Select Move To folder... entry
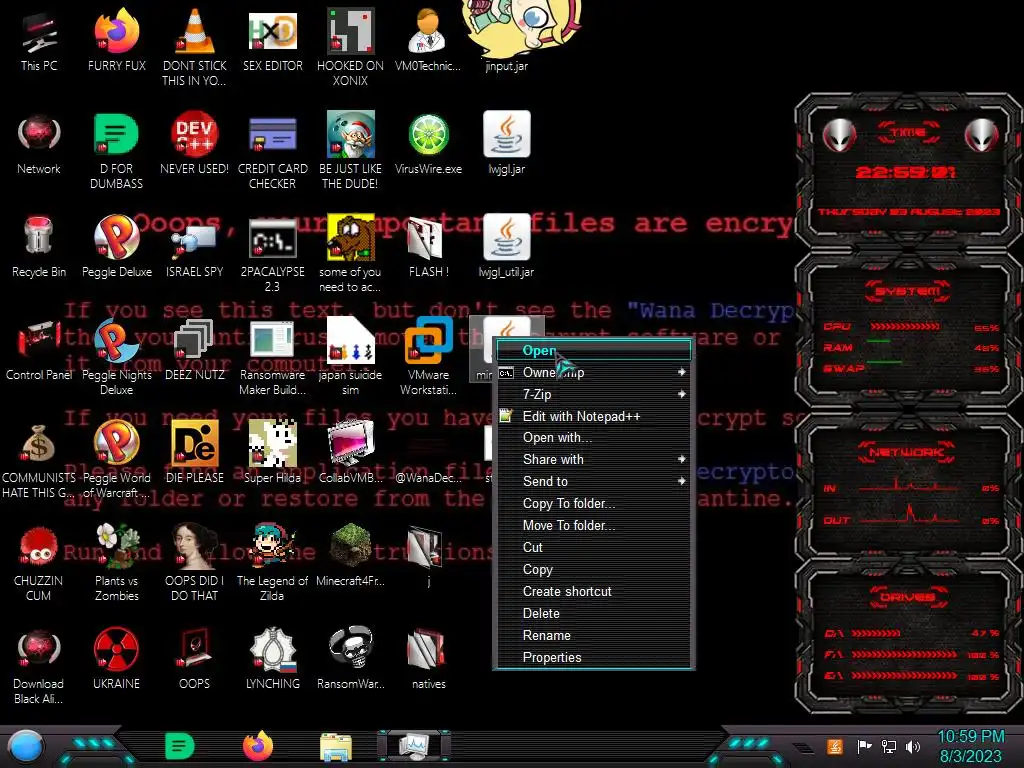 click(x=594, y=525)
